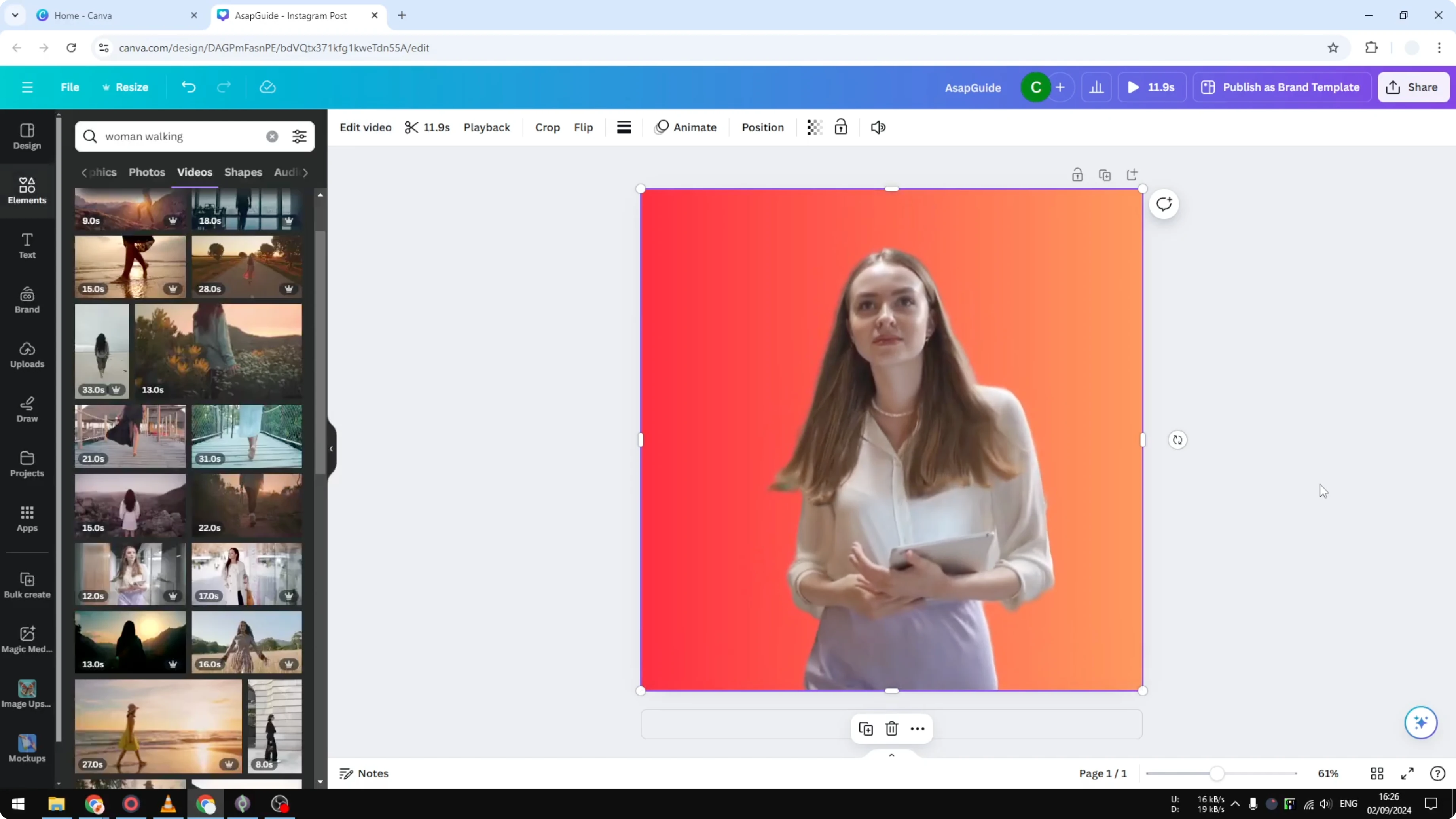Click the rotate handle icon beside canvas

click(x=1177, y=440)
